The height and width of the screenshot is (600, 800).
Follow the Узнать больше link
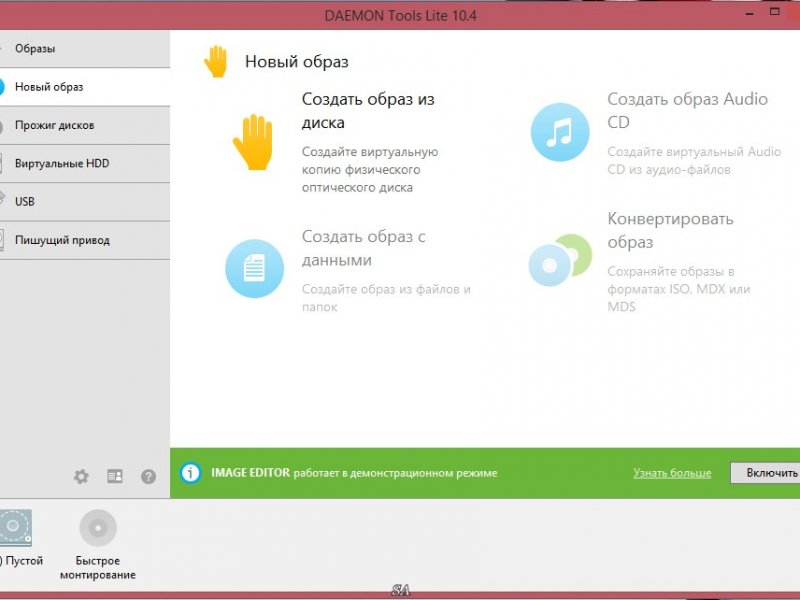tap(672, 473)
